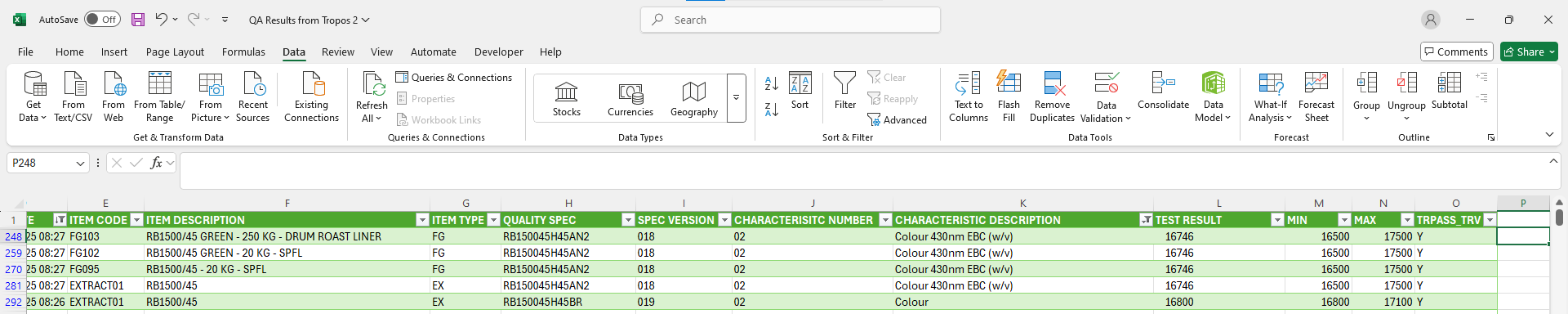Toggle the AutoSave switch

(x=102, y=20)
